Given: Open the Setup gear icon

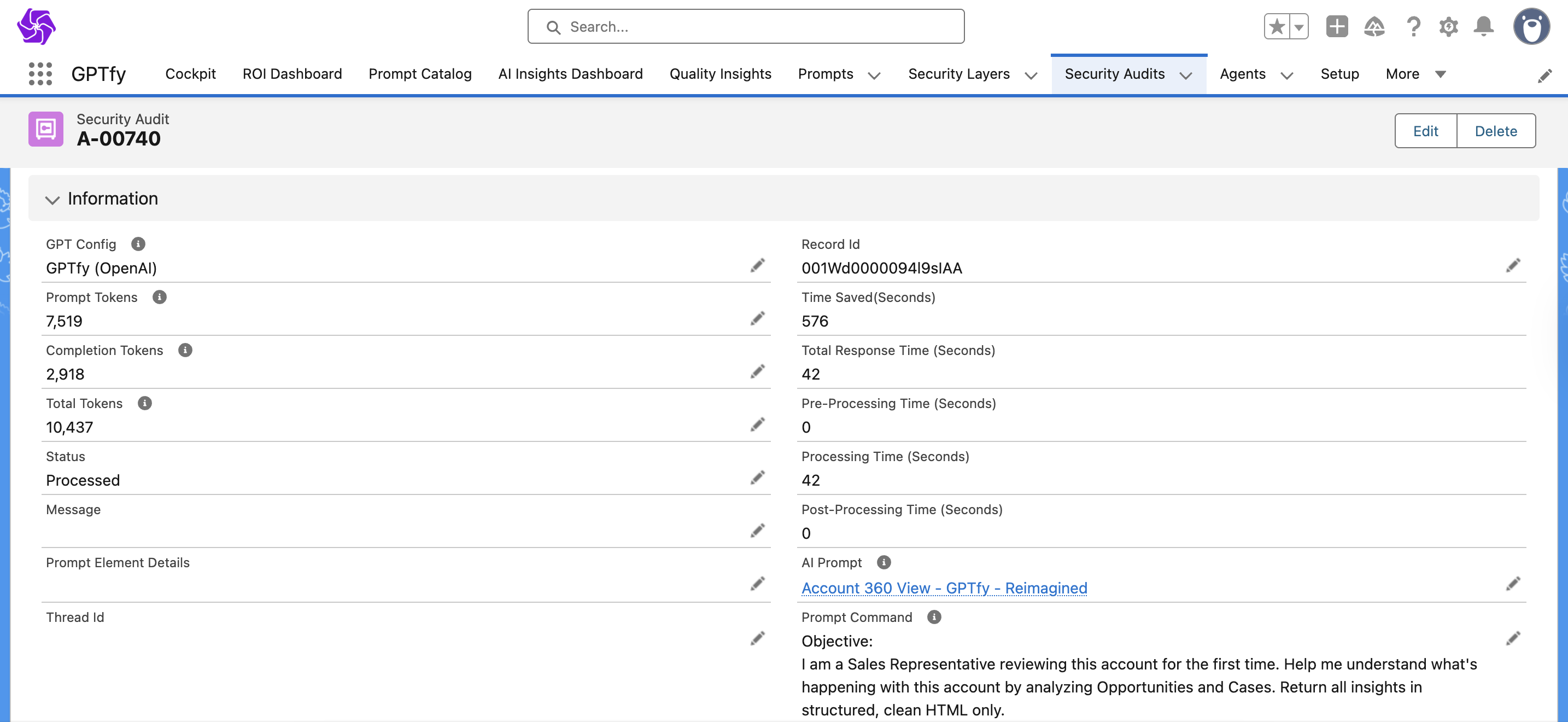Looking at the screenshot, I should click(x=1448, y=27).
